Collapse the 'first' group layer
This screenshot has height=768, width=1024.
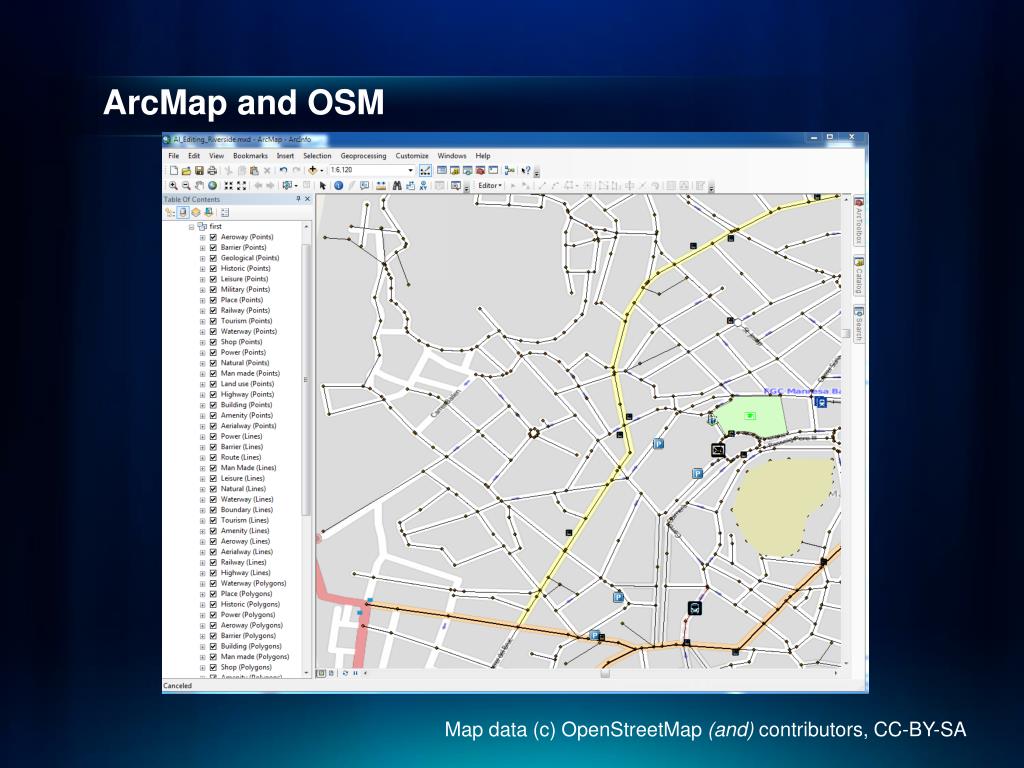tap(191, 227)
